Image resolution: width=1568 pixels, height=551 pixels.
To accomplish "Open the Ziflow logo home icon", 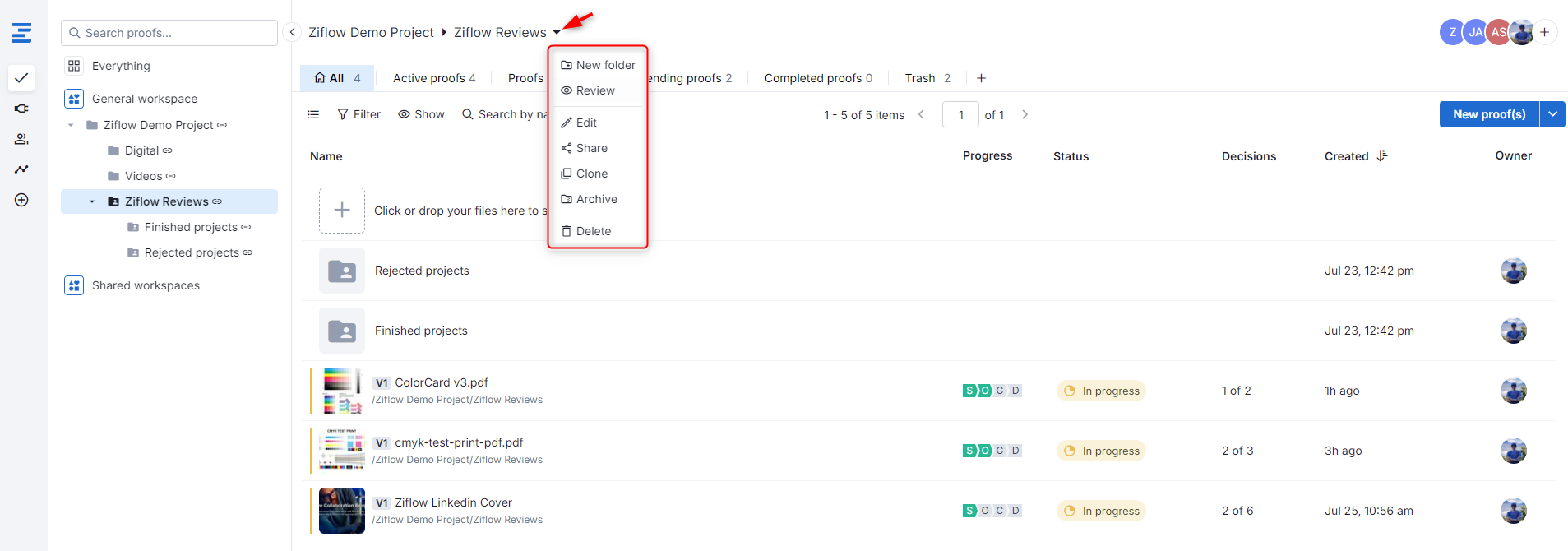I will pyautogui.click(x=21, y=33).
